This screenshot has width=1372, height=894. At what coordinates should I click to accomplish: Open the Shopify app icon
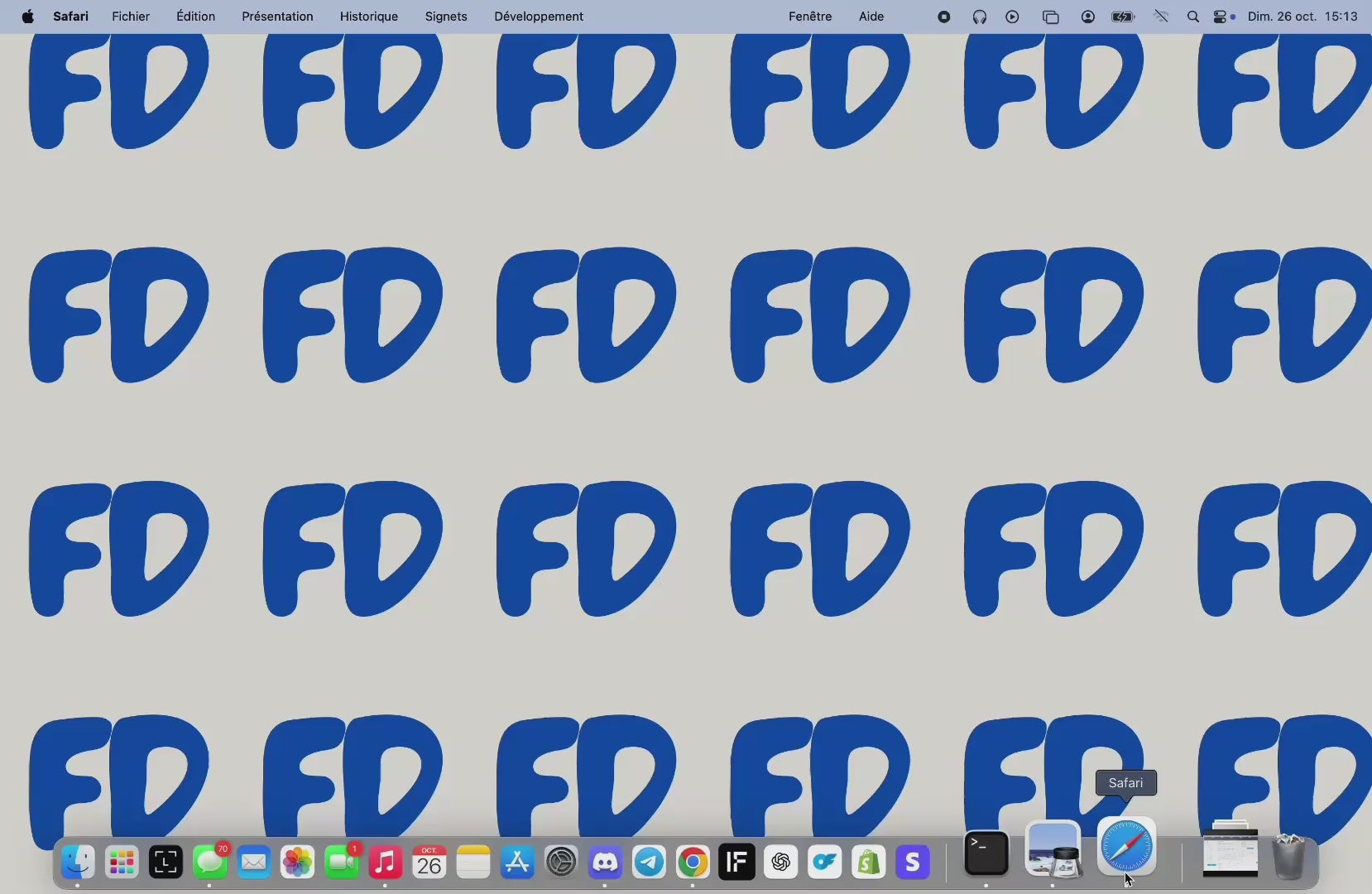click(x=868, y=863)
